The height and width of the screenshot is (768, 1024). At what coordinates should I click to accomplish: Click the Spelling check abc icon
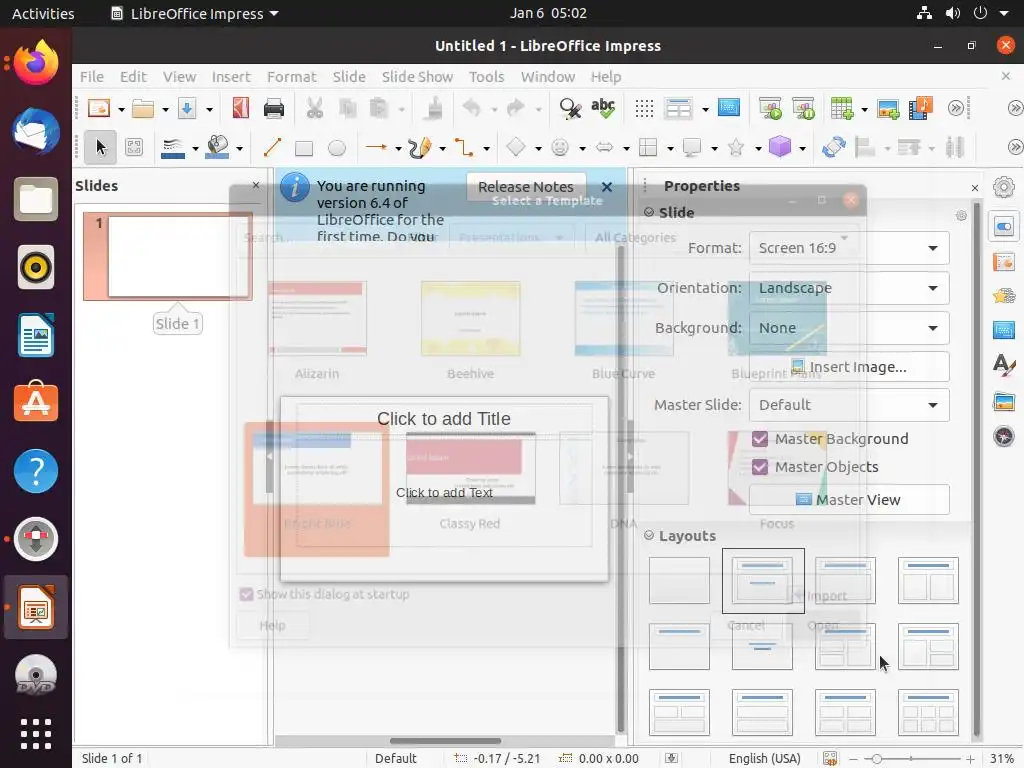[602, 108]
